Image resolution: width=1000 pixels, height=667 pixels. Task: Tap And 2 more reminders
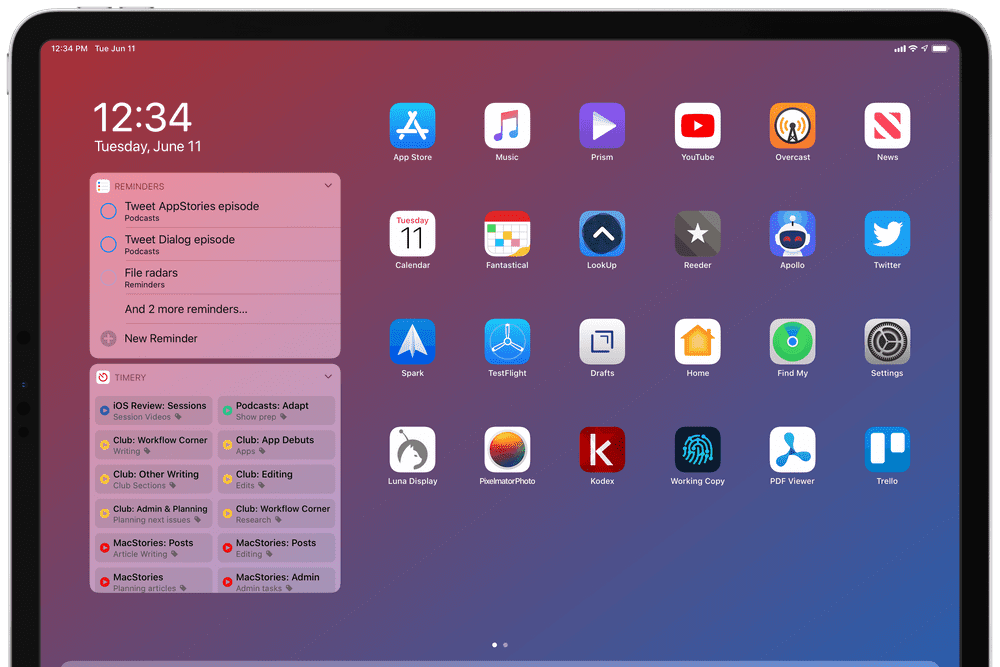[186, 309]
